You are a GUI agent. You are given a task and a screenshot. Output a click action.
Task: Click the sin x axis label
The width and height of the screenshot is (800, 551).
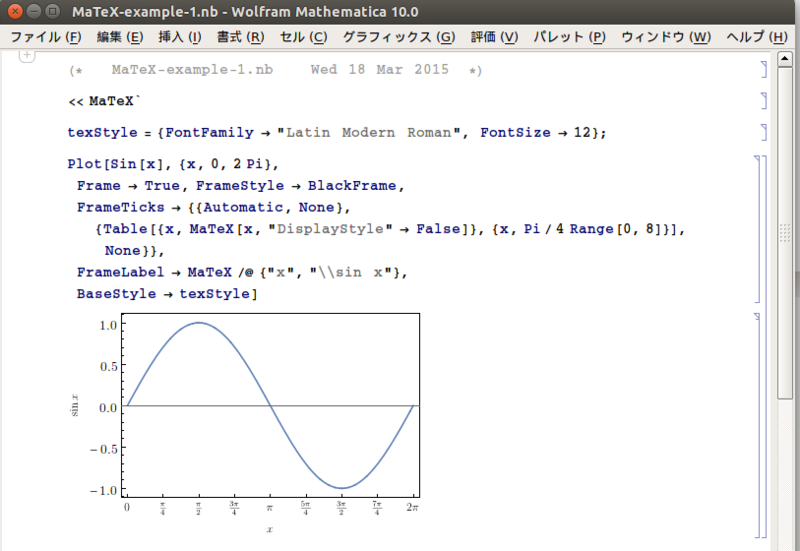(x=75, y=406)
